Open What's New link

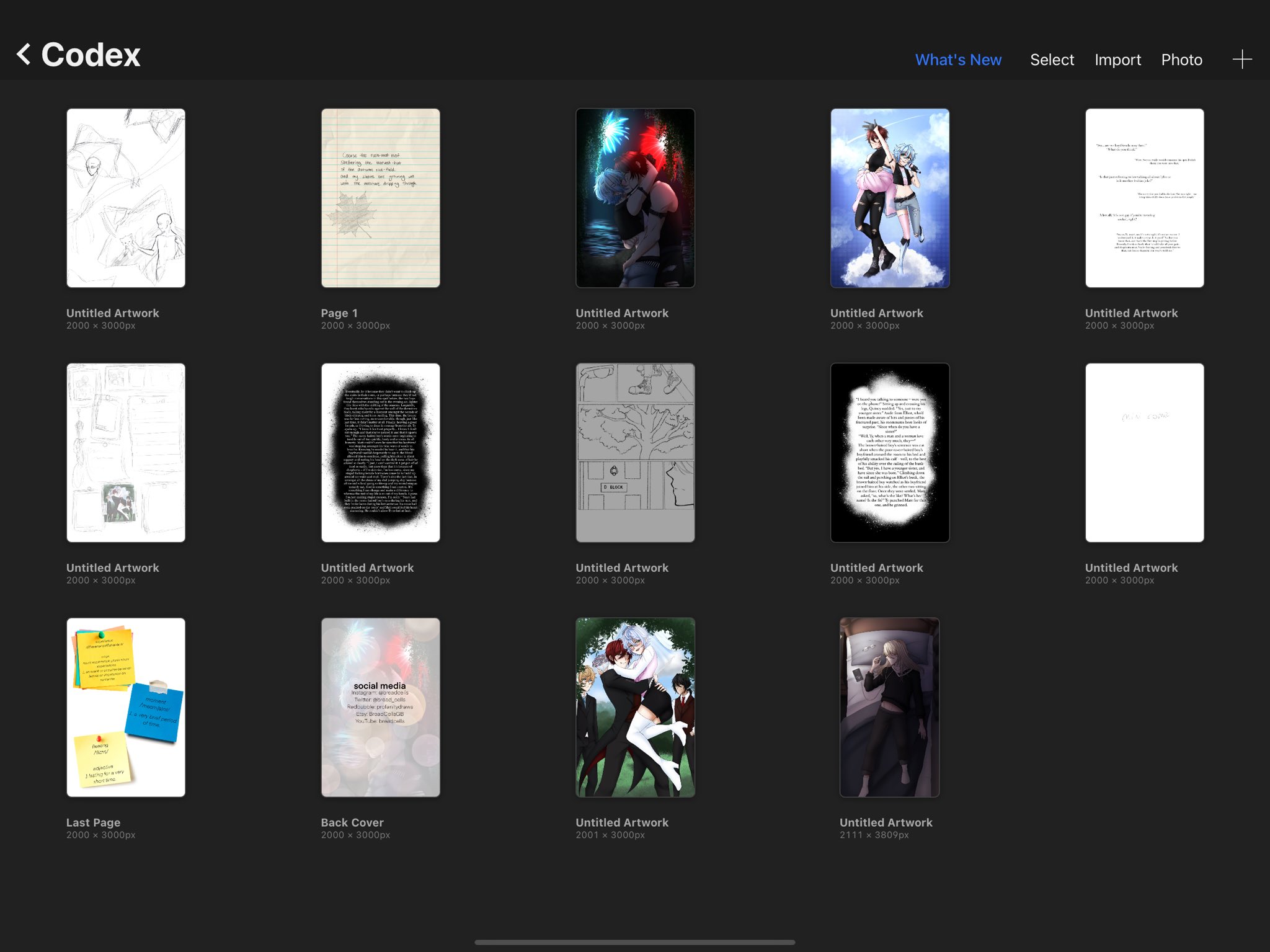click(957, 60)
